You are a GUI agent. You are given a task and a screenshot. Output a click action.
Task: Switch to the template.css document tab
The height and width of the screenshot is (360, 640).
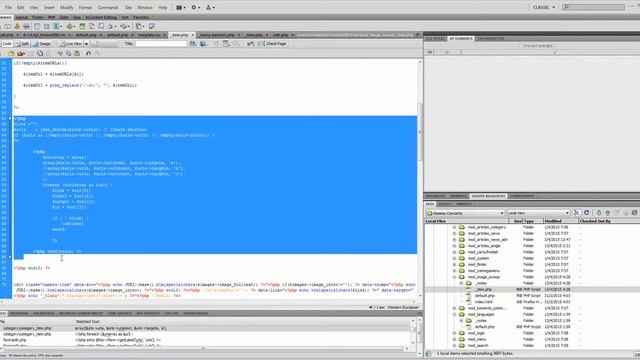click(149, 35)
